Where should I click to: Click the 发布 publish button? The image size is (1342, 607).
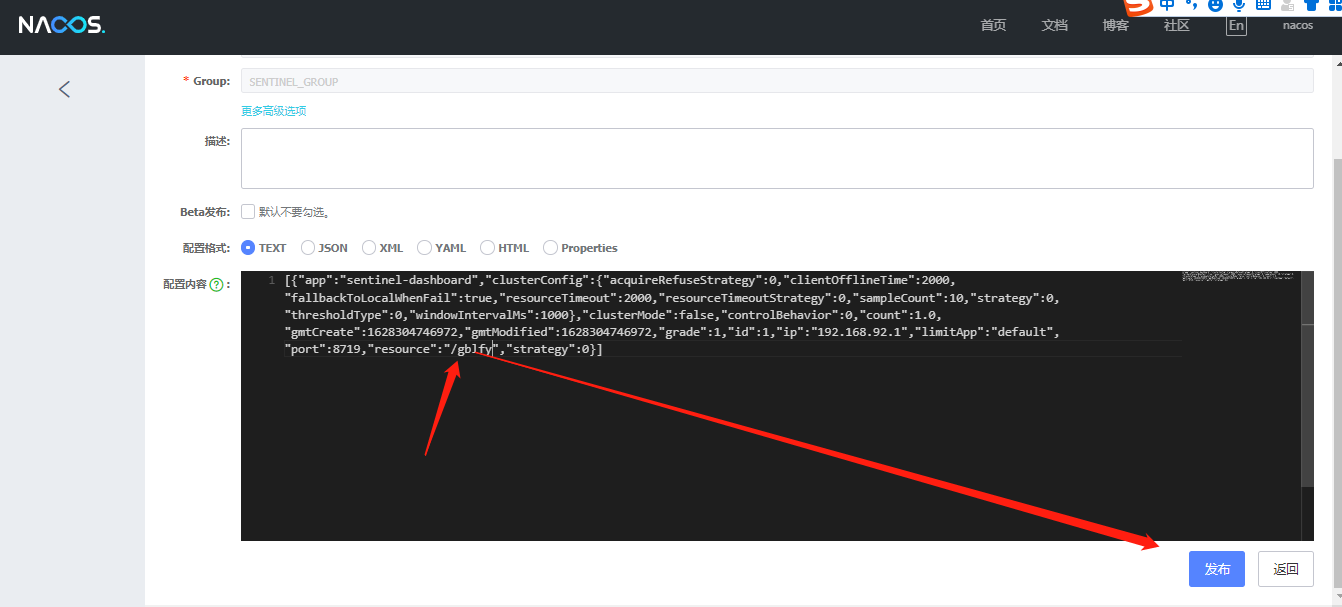point(1217,569)
